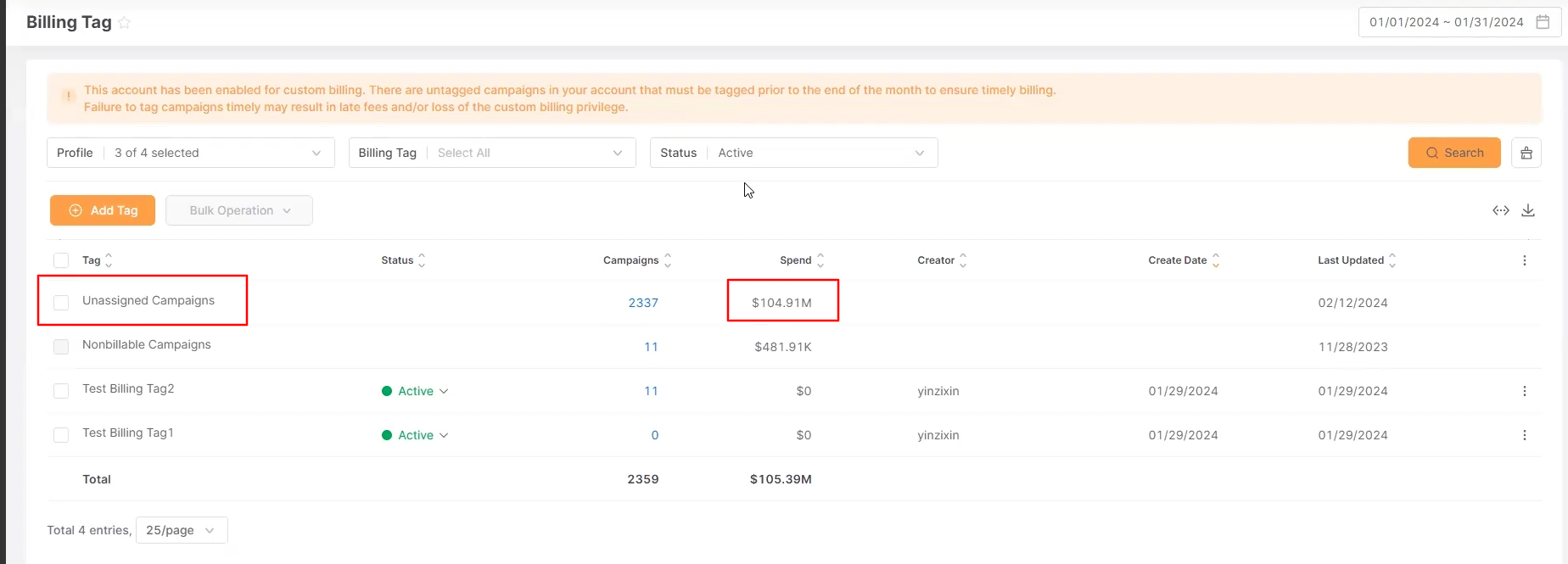Sort table by Spend column

click(820, 260)
